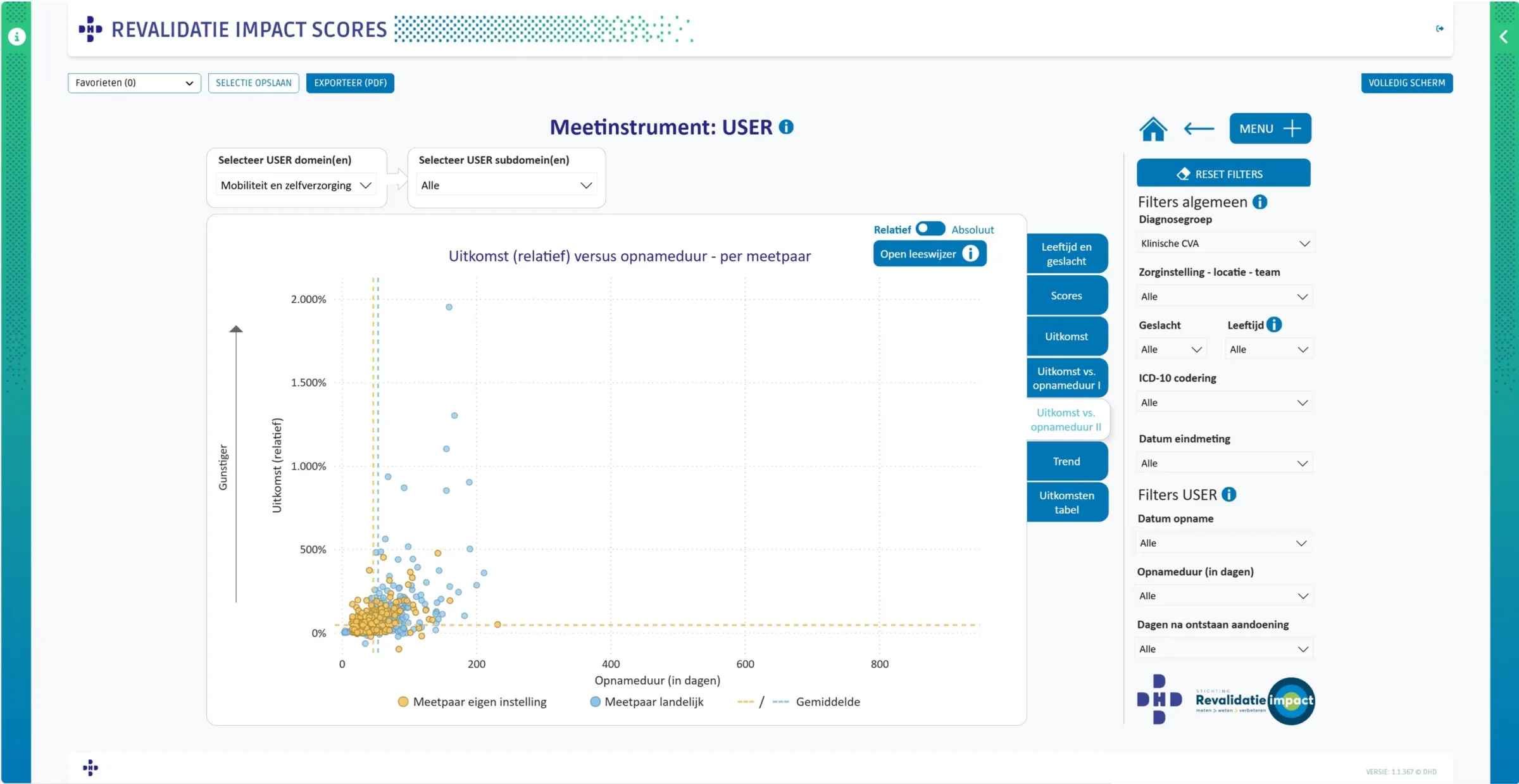This screenshot has height=784, width=1519.
Task: Click info icon next to Leeftijd label
Action: [1274, 325]
